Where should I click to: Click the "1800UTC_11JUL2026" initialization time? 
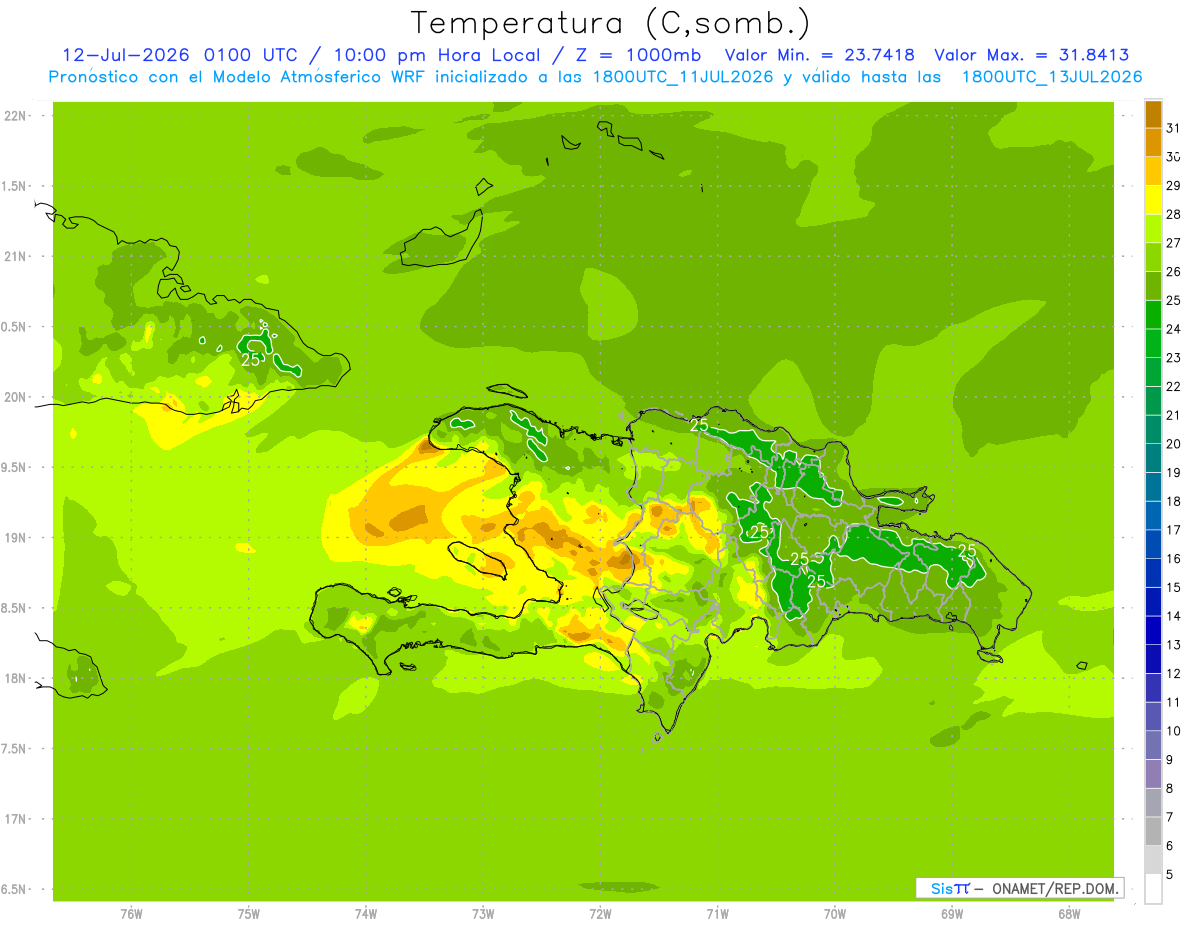coord(681,77)
